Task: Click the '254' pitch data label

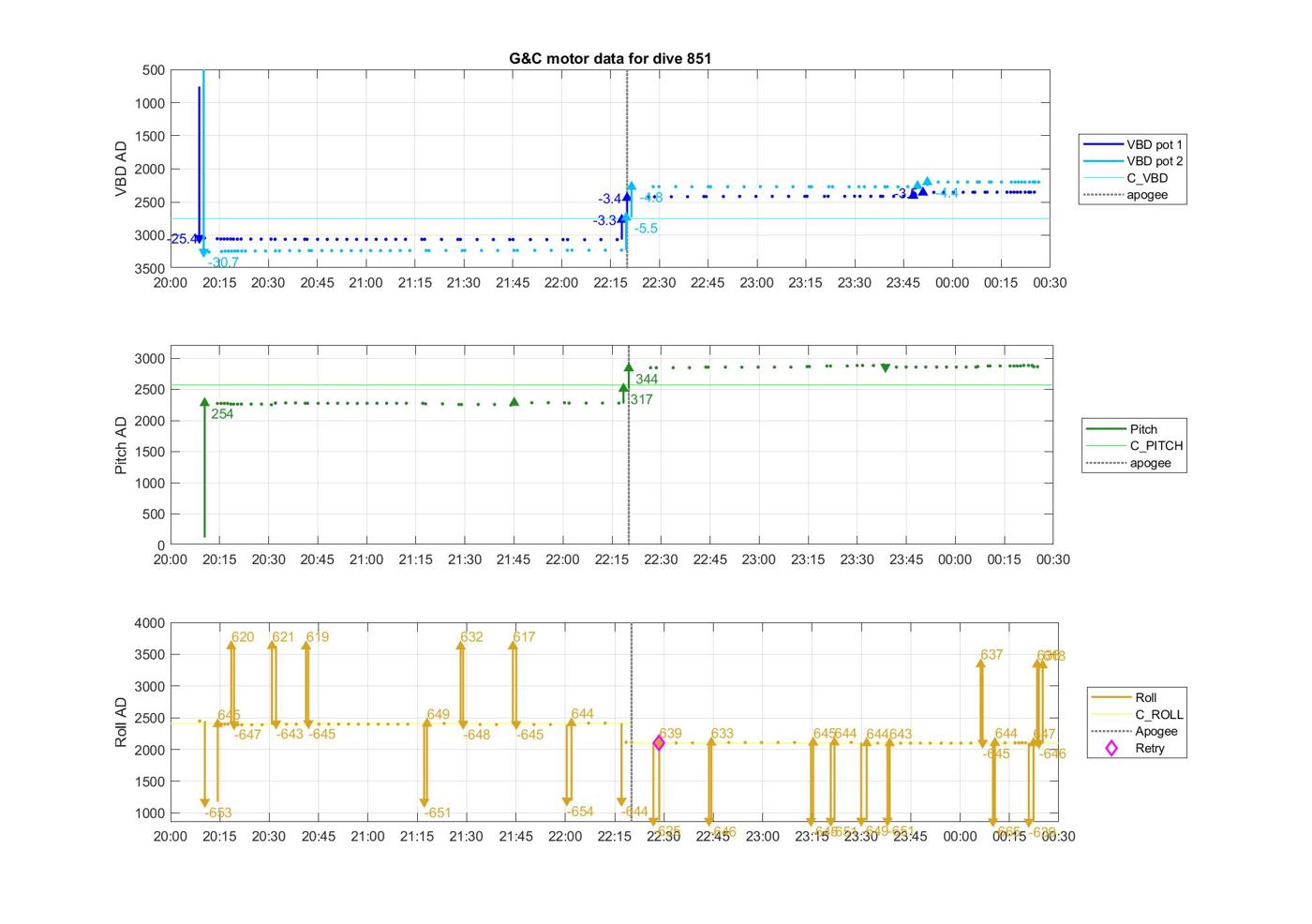Action: [222, 413]
